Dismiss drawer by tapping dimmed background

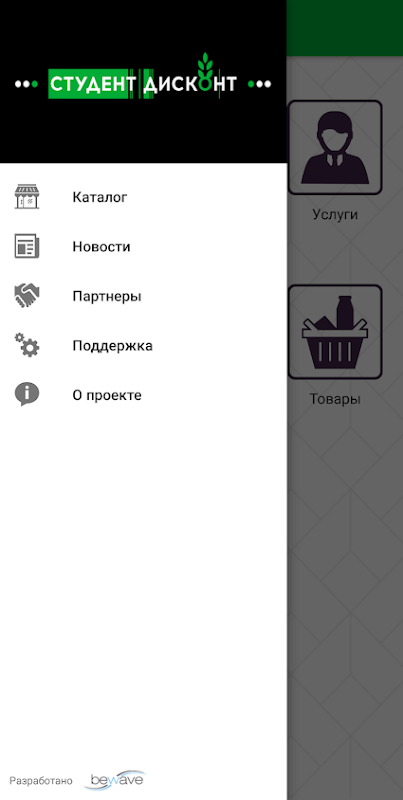pos(345,587)
